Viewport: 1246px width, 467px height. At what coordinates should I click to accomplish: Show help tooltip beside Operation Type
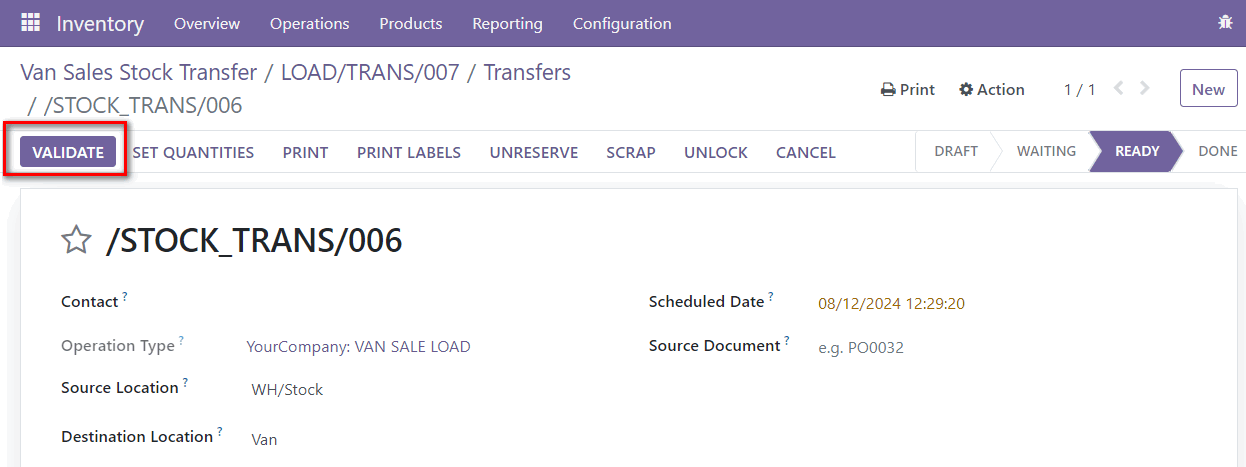coord(182,341)
